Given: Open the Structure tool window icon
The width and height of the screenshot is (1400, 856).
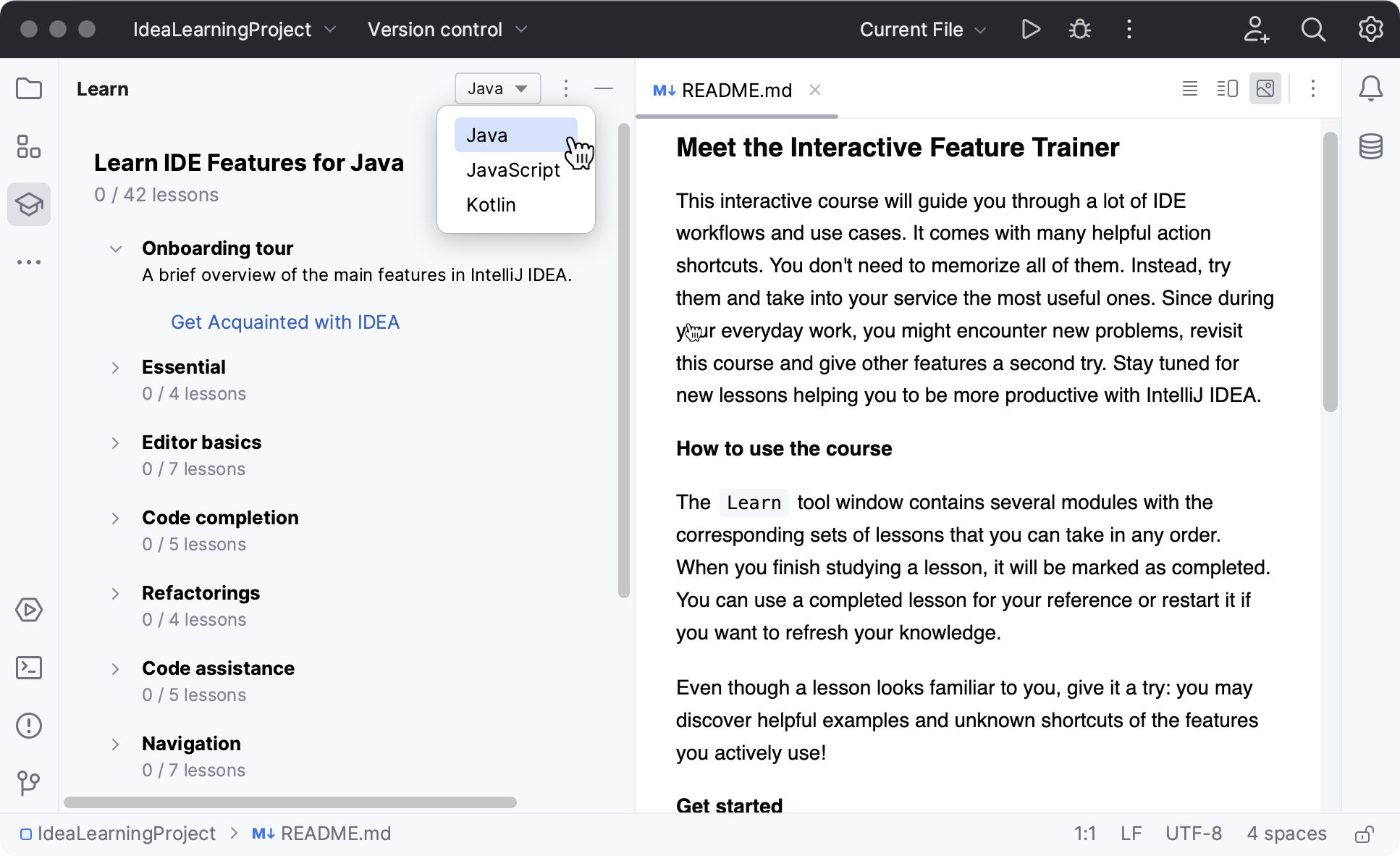Looking at the screenshot, I should pos(29,146).
